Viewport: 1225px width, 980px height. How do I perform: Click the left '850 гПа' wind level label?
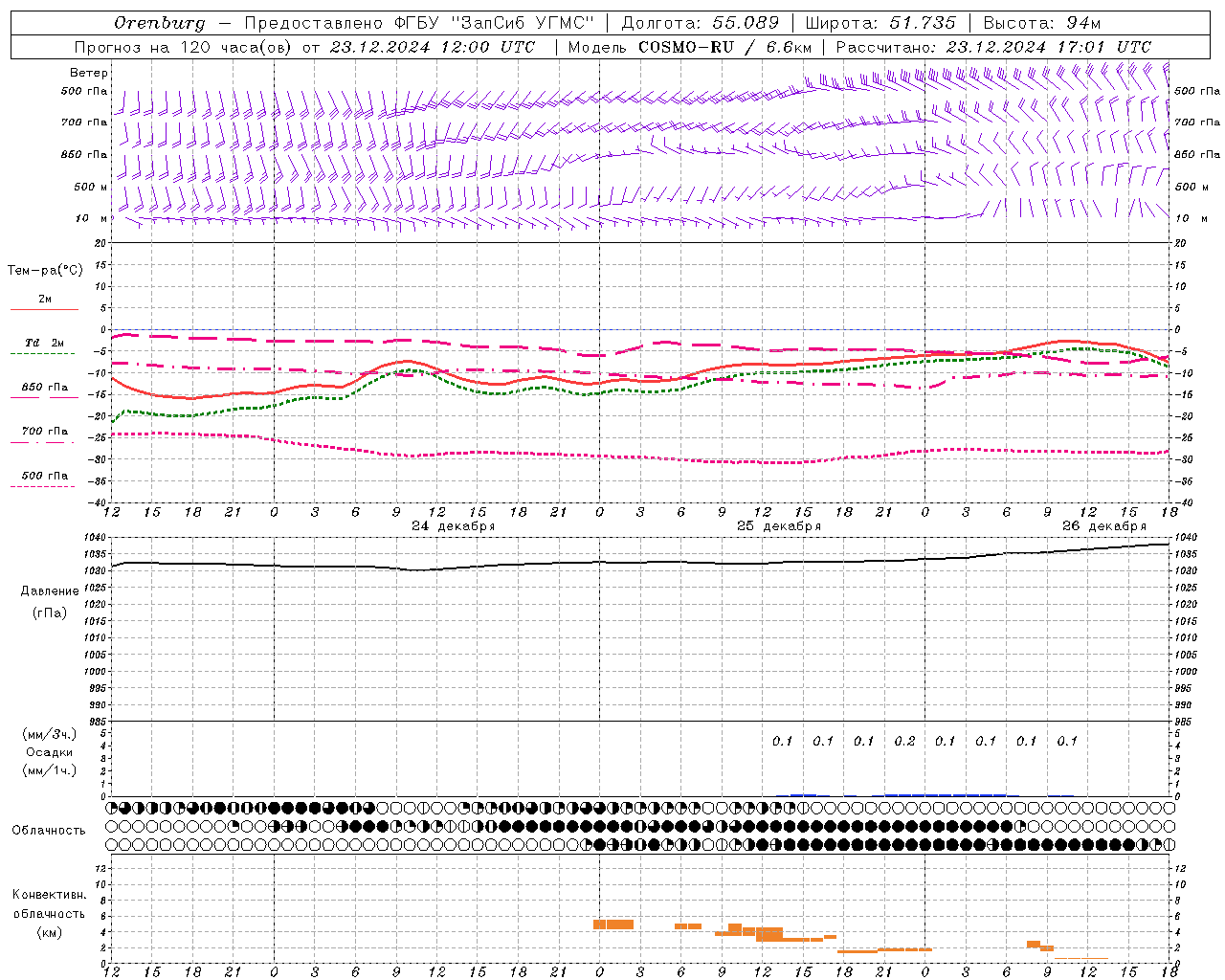coord(84,154)
